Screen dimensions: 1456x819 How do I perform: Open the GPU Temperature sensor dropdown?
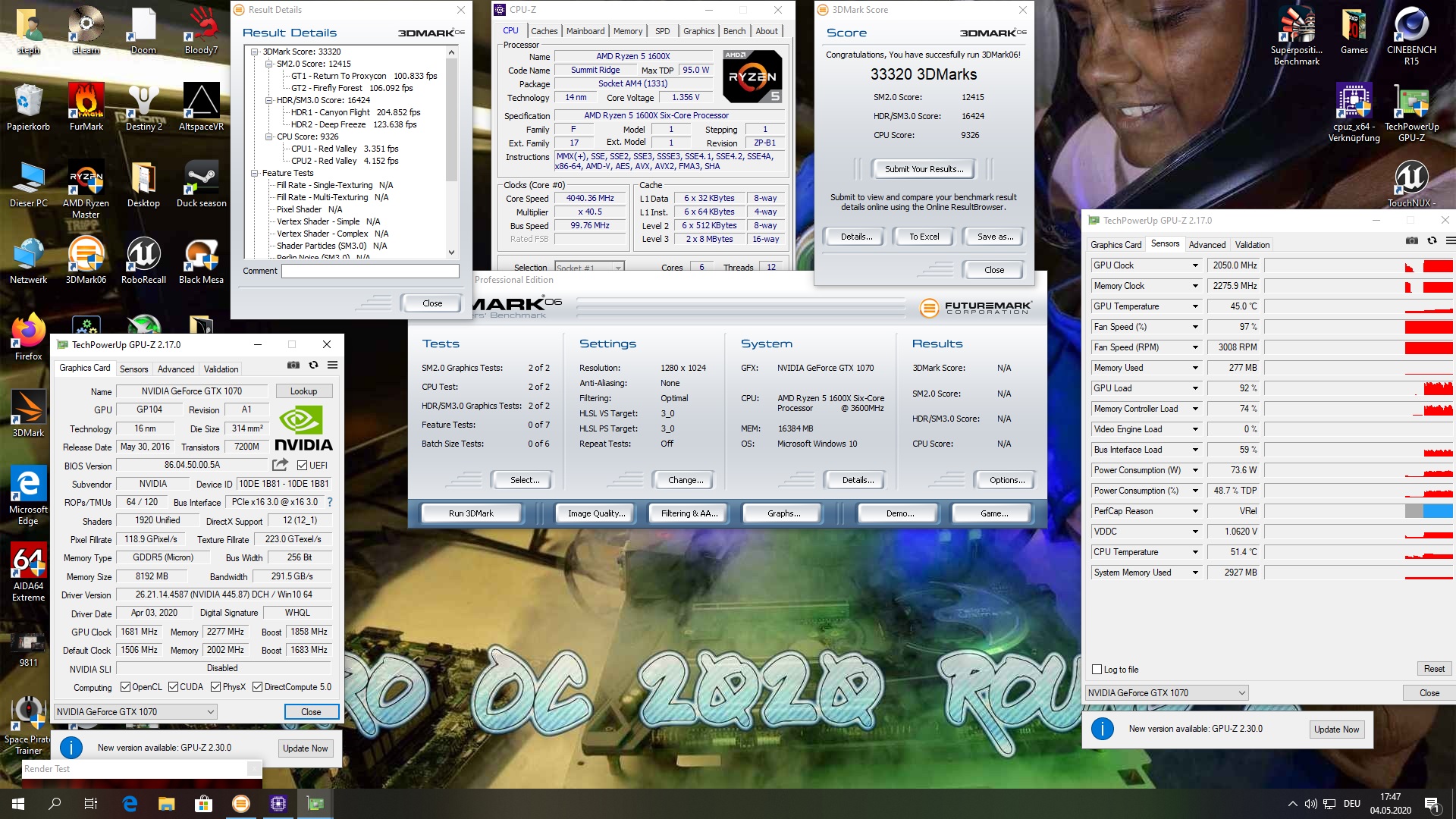point(1195,306)
